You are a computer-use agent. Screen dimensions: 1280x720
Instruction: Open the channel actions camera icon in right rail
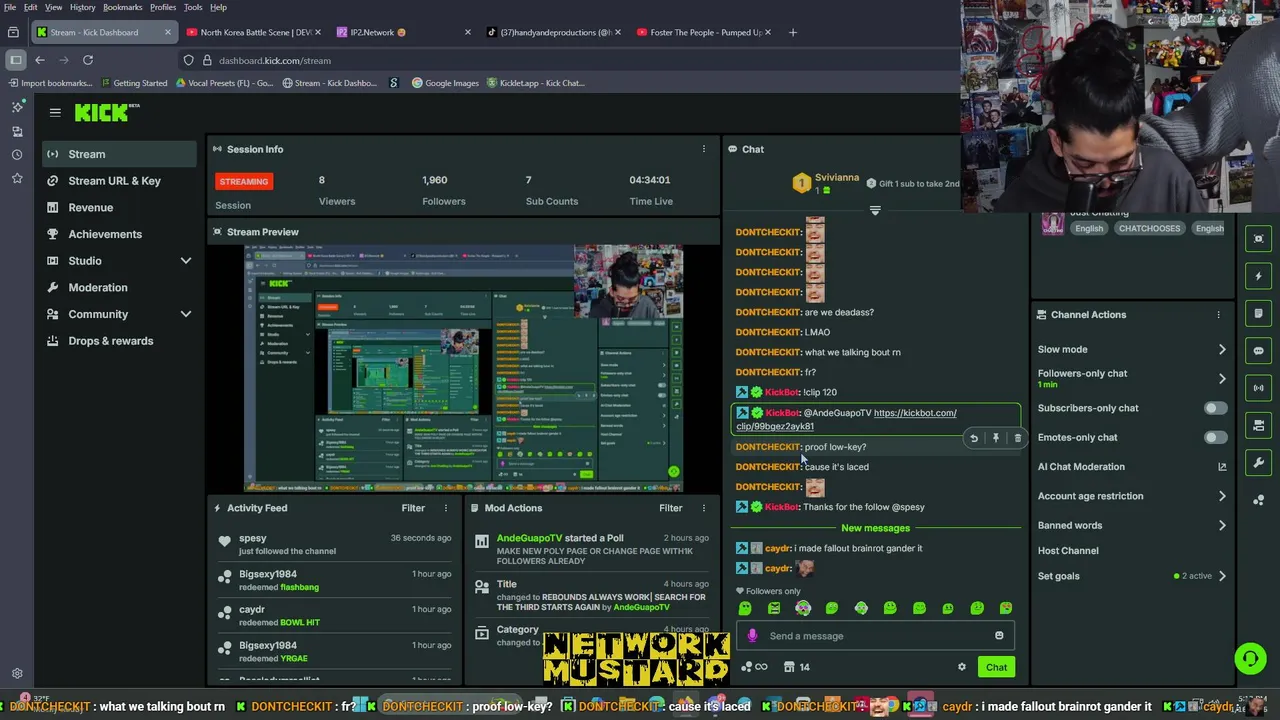click(1259, 425)
